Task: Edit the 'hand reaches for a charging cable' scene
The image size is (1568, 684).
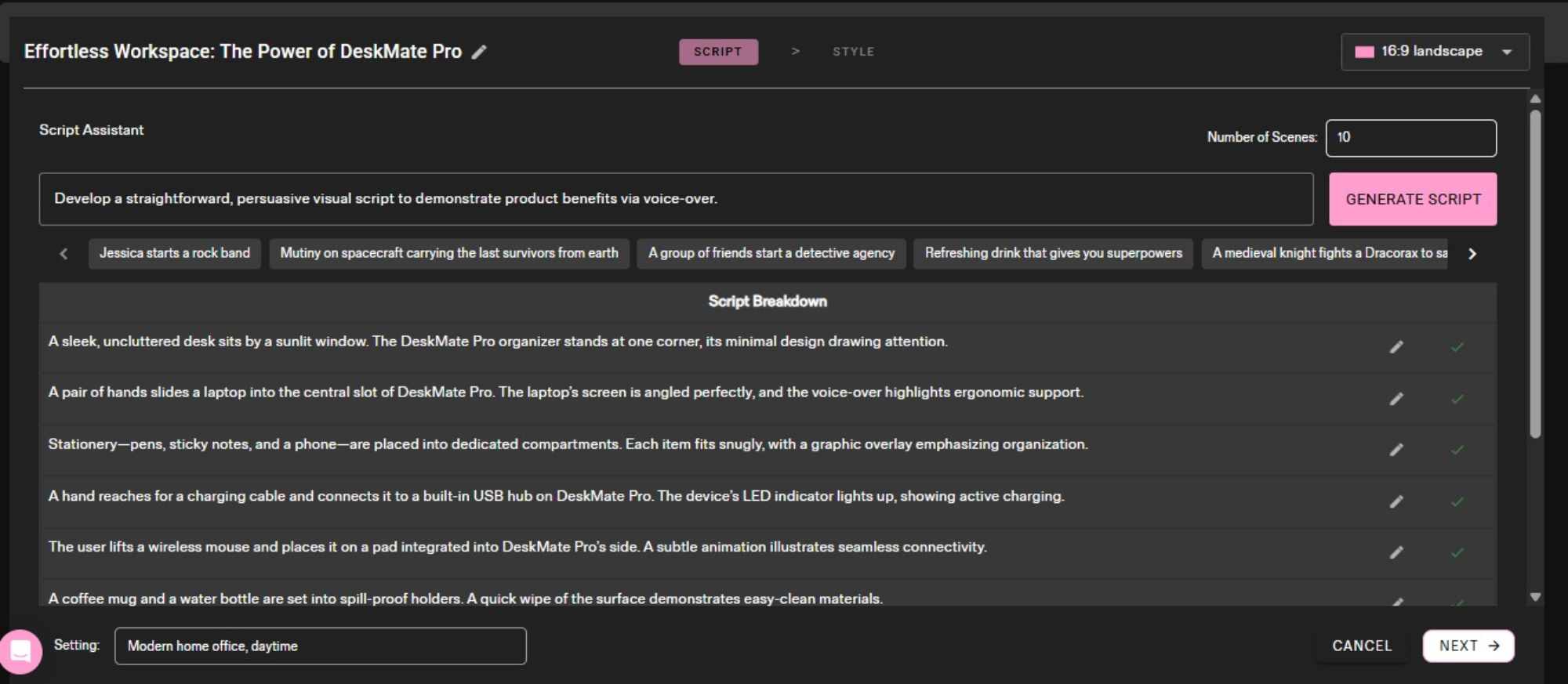Action: [1396, 501]
